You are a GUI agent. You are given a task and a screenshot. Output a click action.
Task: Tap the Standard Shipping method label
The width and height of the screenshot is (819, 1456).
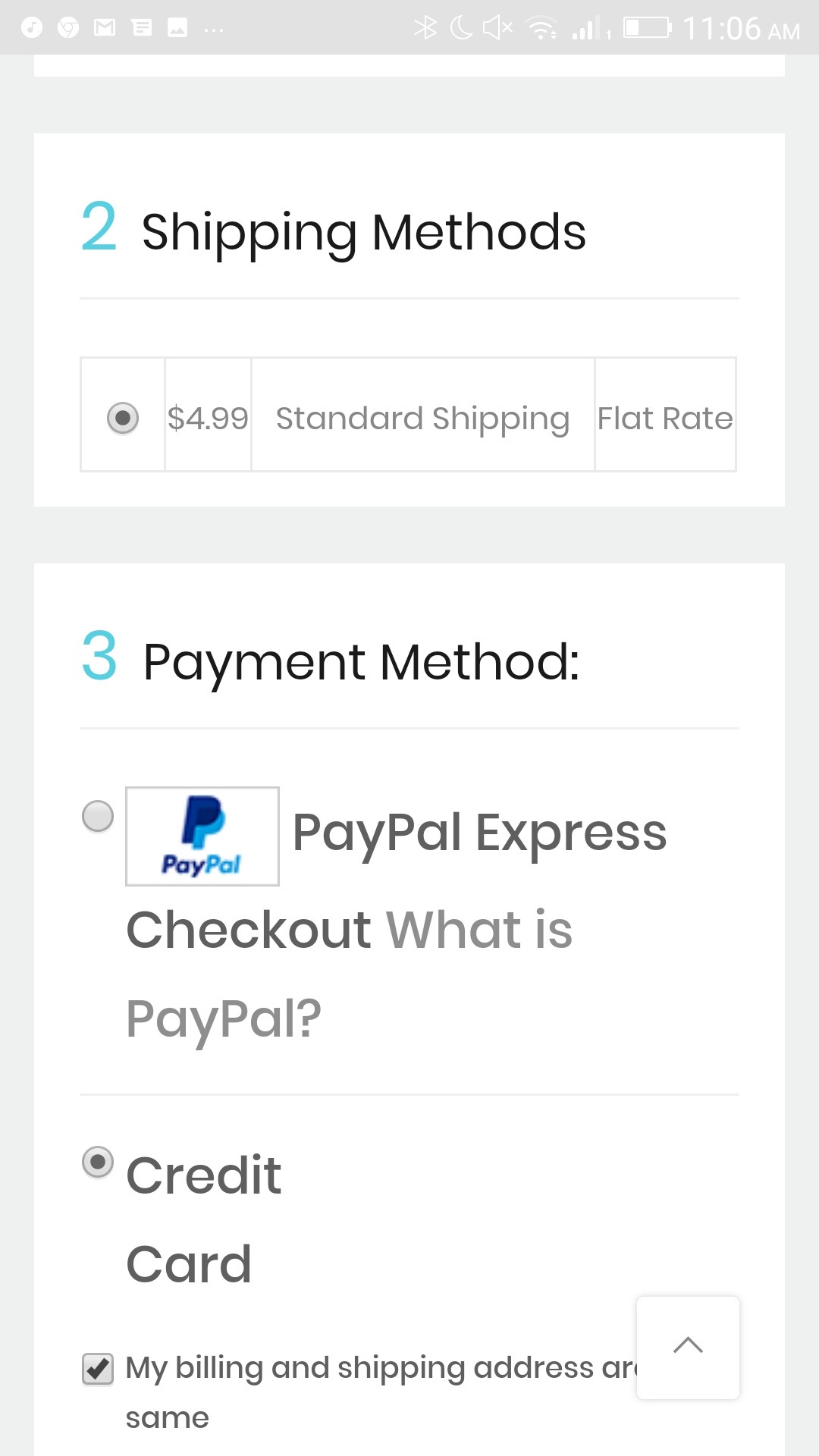pyautogui.click(x=422, y=419)
